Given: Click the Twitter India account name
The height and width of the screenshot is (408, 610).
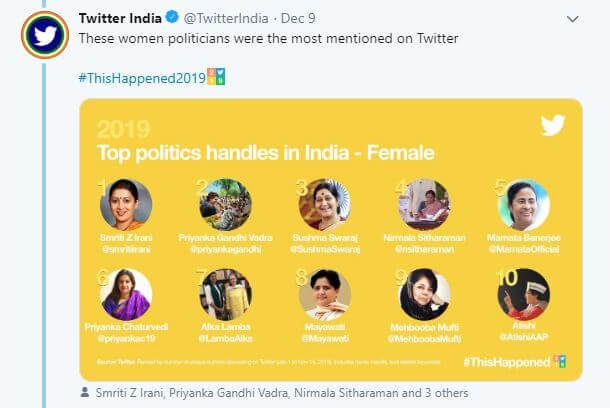Looking at the screenshot, I should [x=120, y=18].
